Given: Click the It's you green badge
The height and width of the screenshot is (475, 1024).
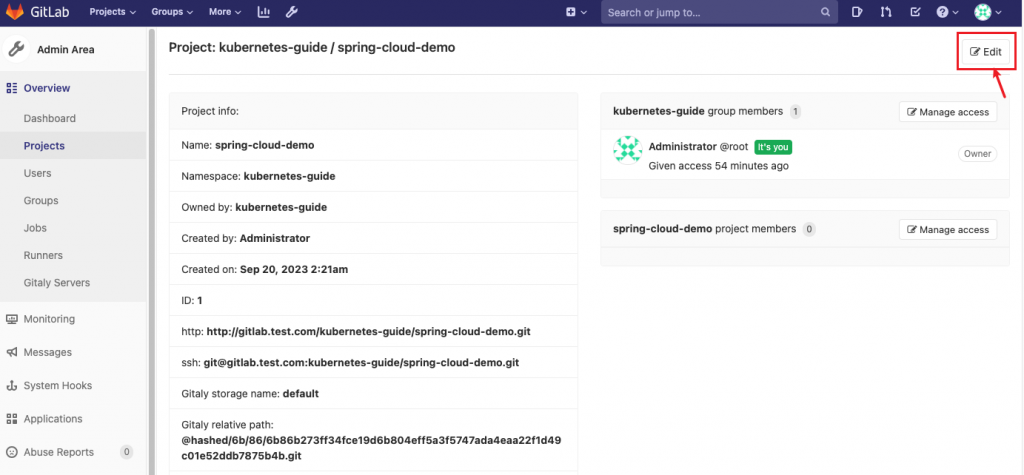Looking at the screenshot, I should tap(773, 147).
